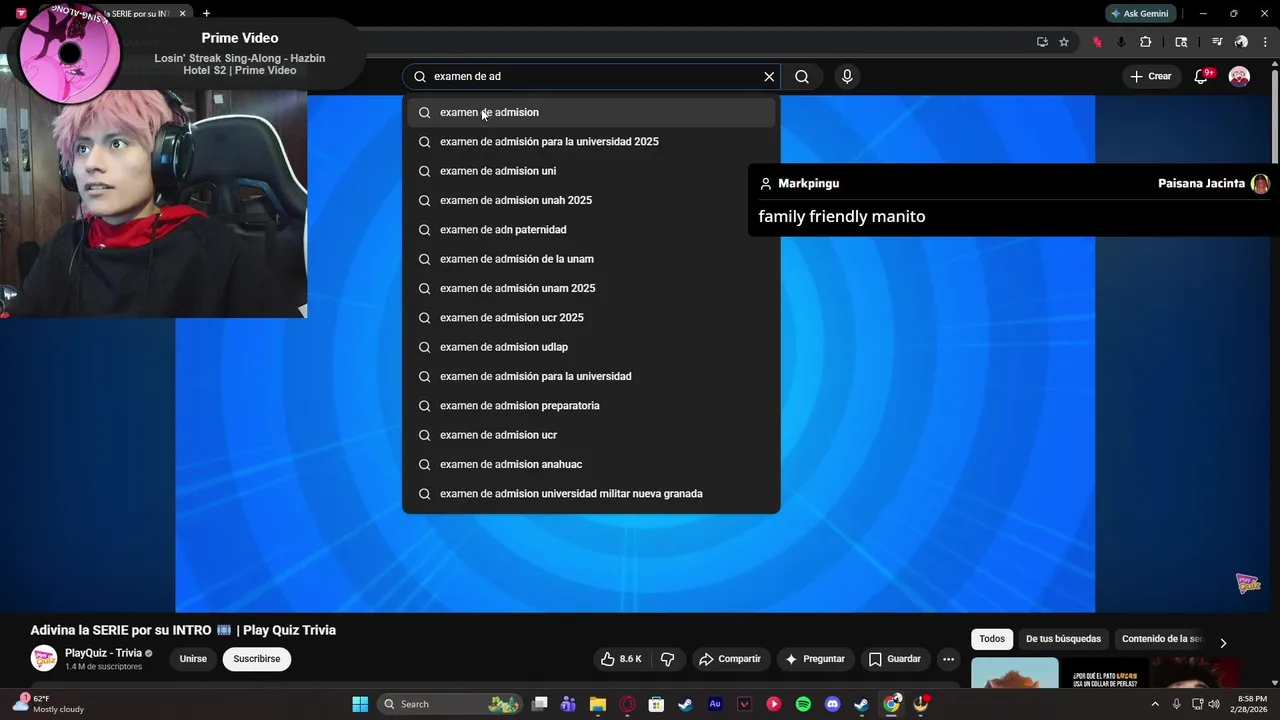Open the Windows Start menu
1280x720 pixels.
pos(360,704)
